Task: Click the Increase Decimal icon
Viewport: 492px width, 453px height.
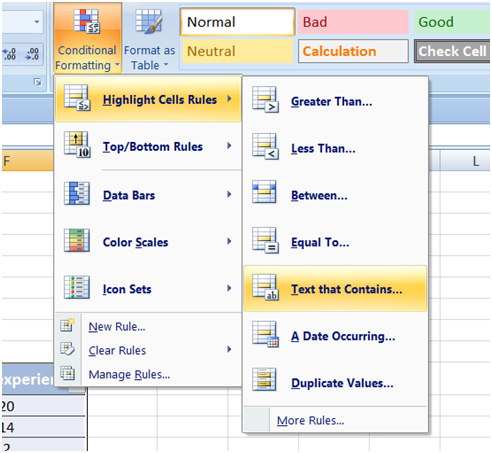Action: 9,54
